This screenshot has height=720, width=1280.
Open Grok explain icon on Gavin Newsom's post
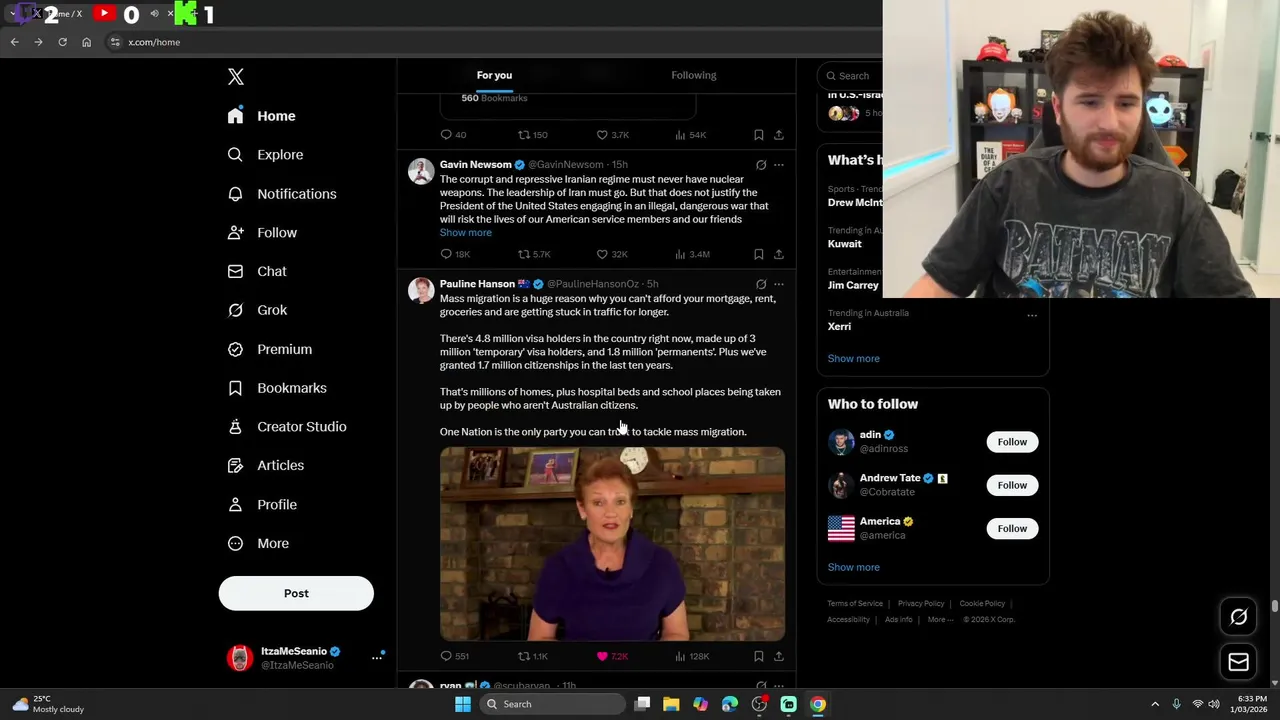coord(761,165)
